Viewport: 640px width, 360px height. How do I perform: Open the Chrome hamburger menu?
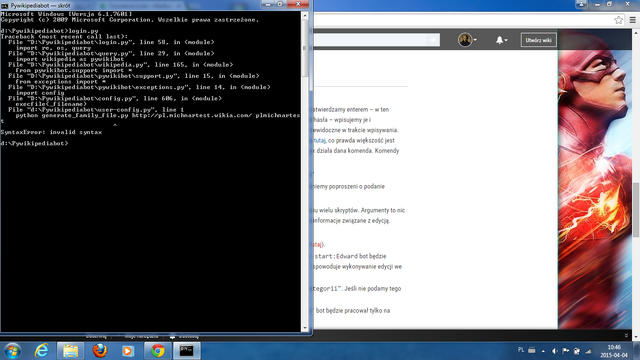pyautogui.click(x=633, y=20)
